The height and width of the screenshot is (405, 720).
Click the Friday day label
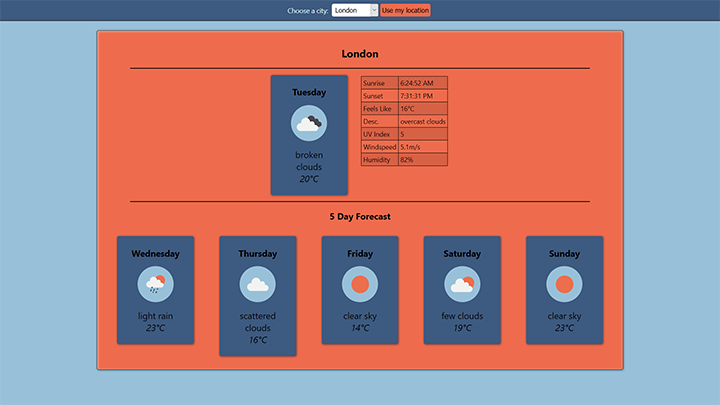(360, 253)
